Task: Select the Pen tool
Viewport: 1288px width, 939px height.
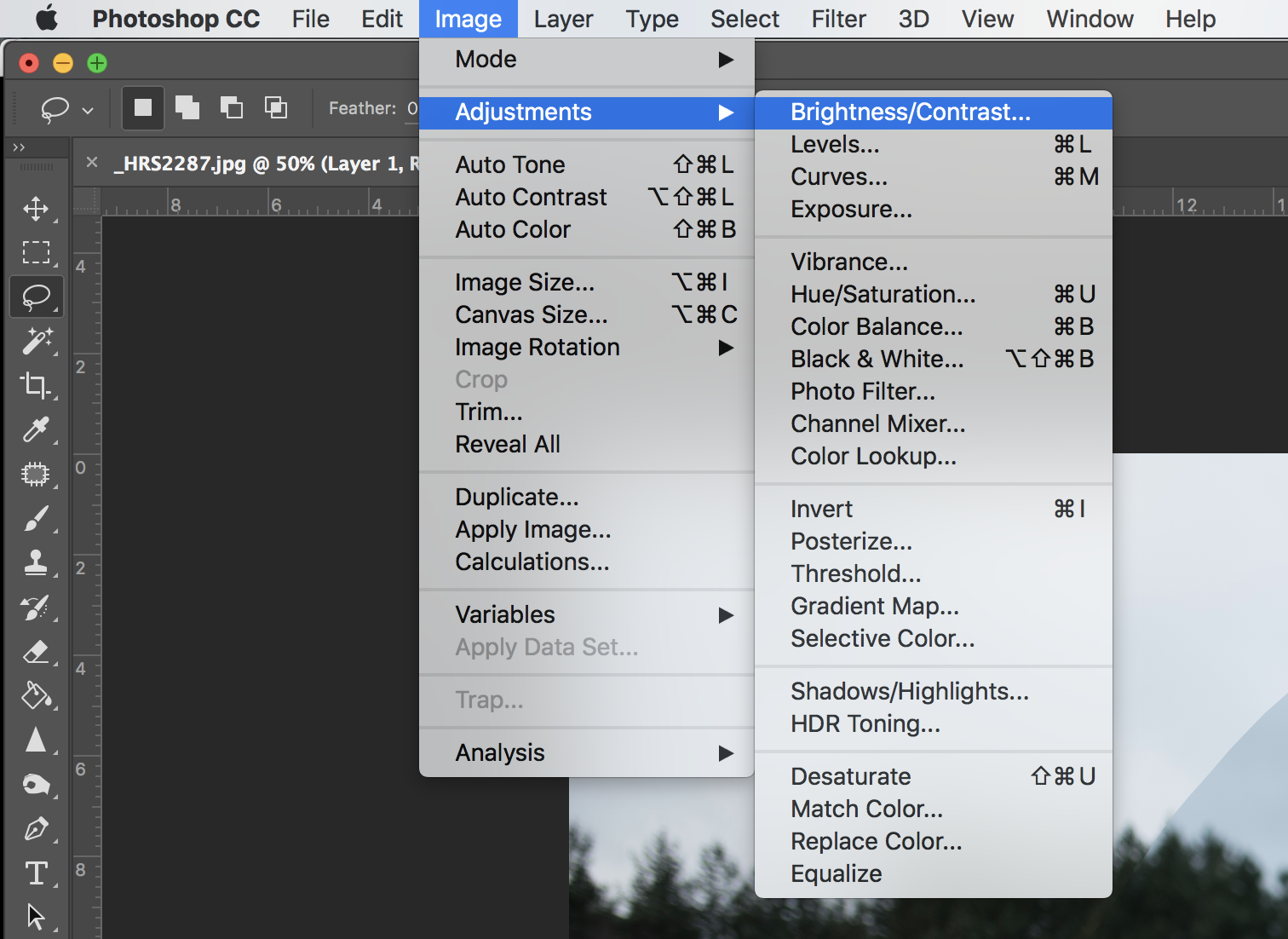Action: 36,829
